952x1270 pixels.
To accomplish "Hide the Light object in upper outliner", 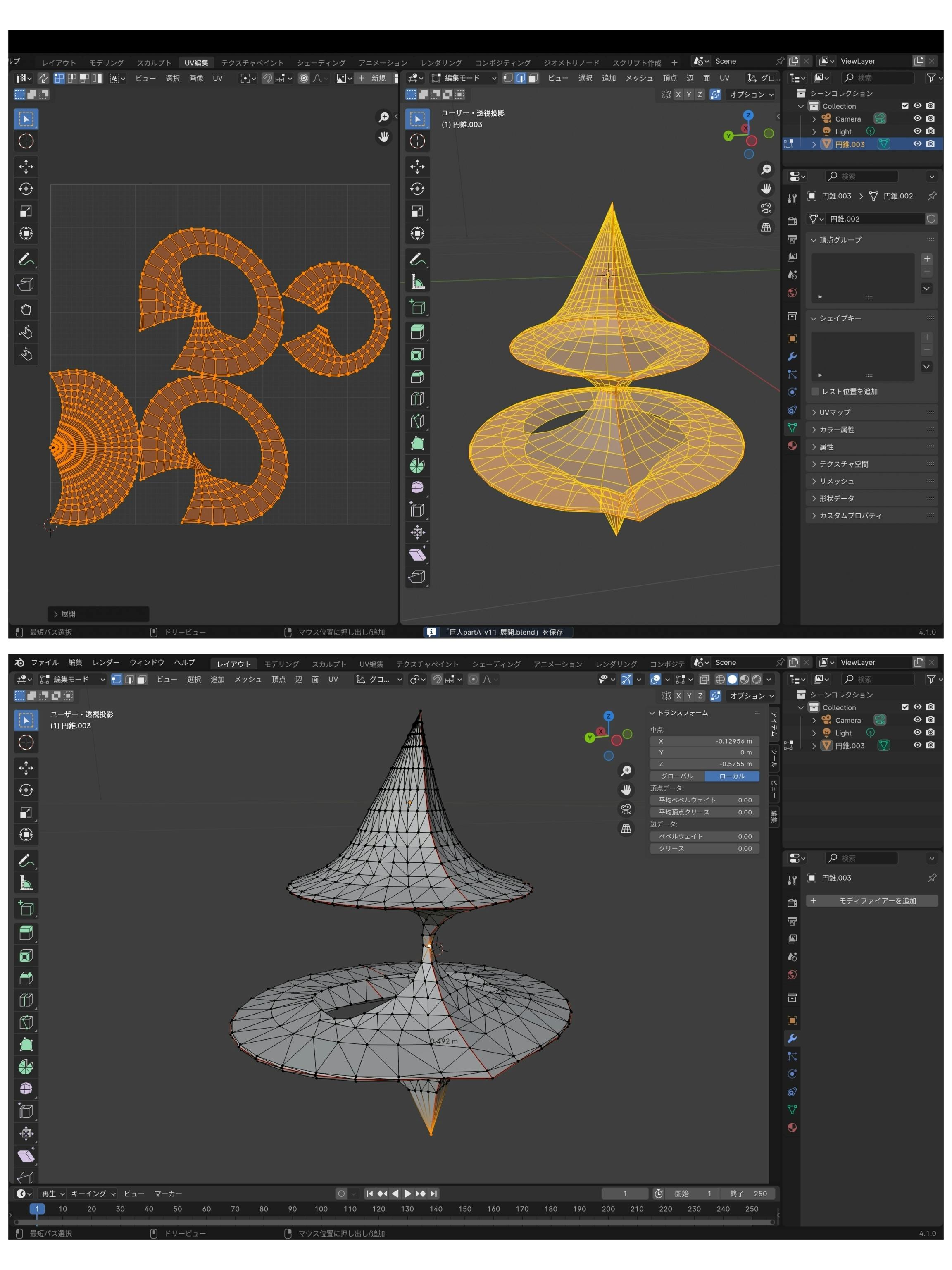I will pos(917,131).
